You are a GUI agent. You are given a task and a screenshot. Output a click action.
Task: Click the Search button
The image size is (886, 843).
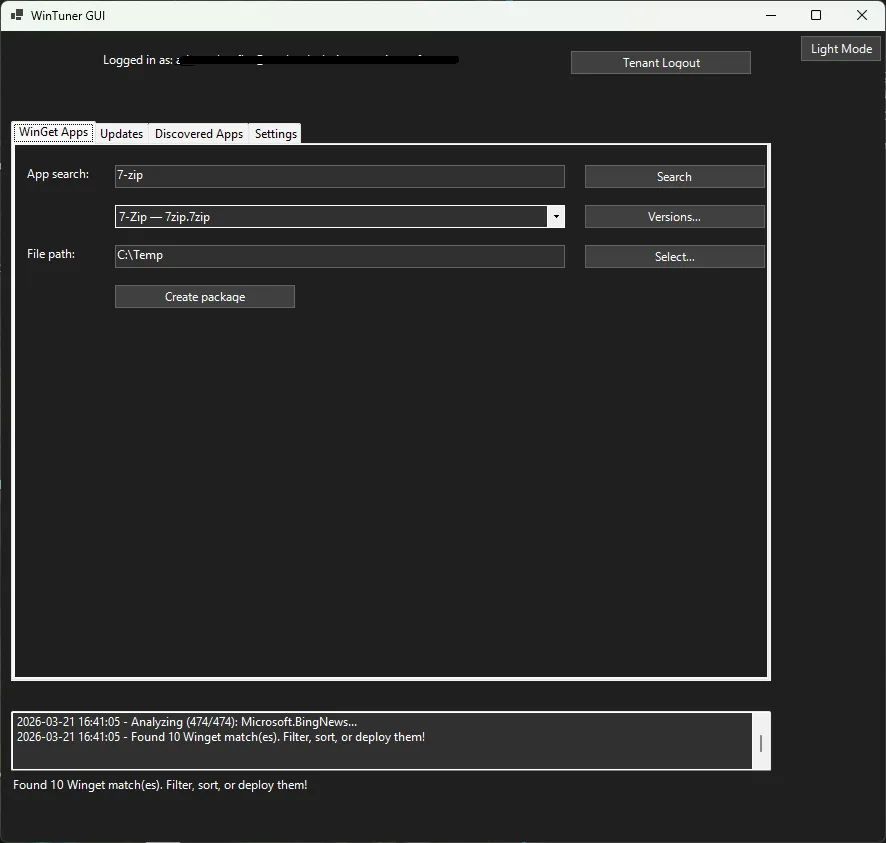pyautogui.click(x=675, y=177)
